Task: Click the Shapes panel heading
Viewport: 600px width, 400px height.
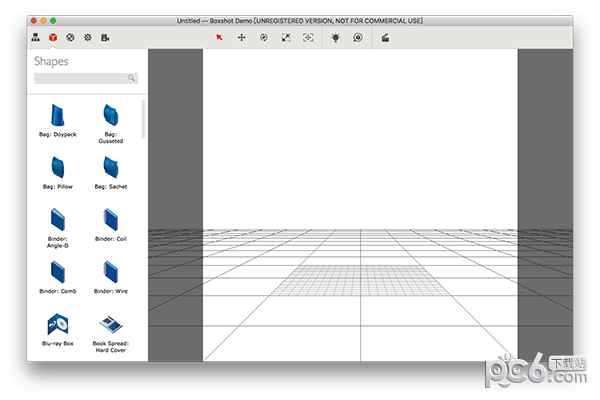Action: (x=51, y=61)
